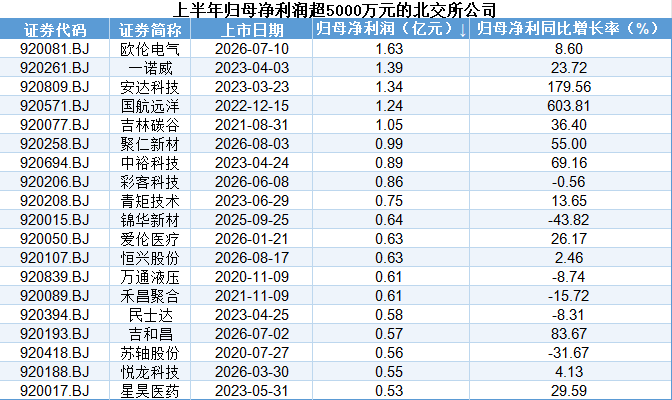Select net profit value 1.05

(389, 125)
